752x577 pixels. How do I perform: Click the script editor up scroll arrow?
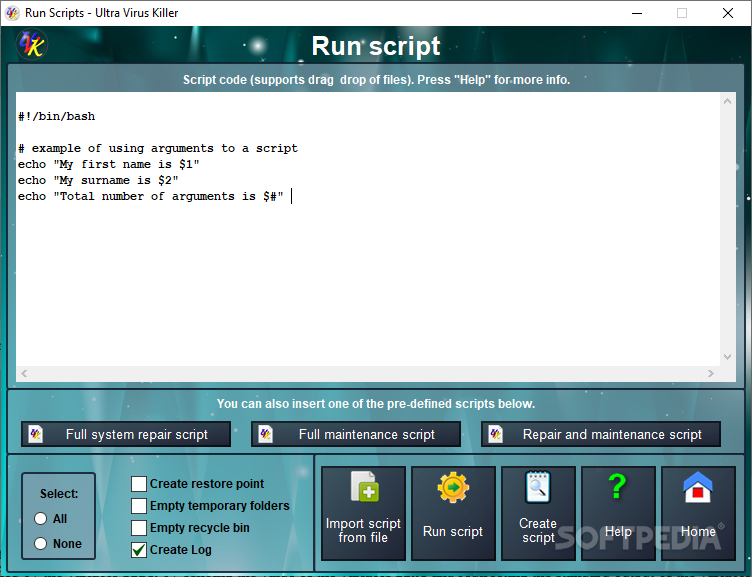tap(727, 101)
